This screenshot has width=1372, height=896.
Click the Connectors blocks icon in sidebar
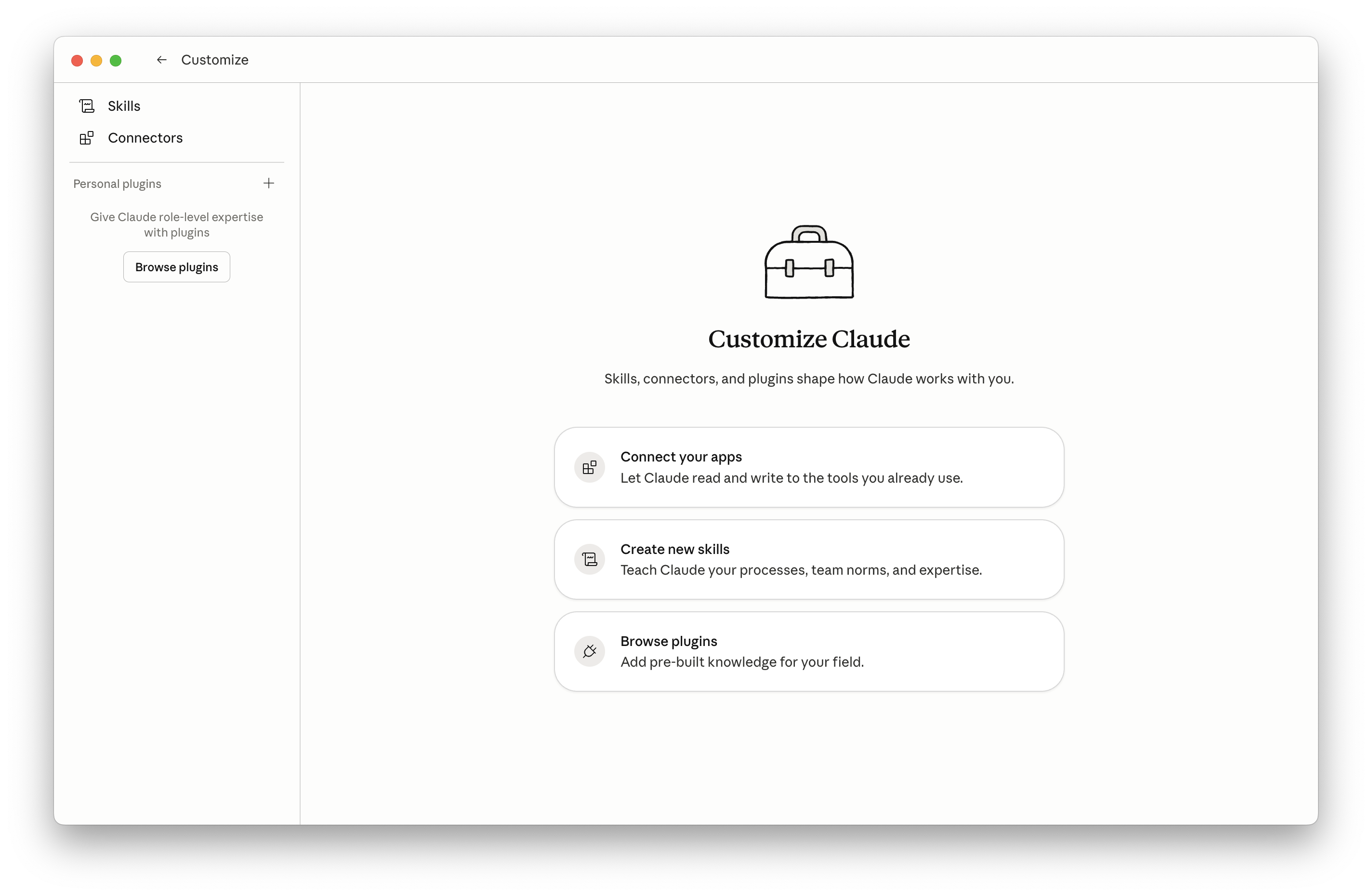click(86, 138)
